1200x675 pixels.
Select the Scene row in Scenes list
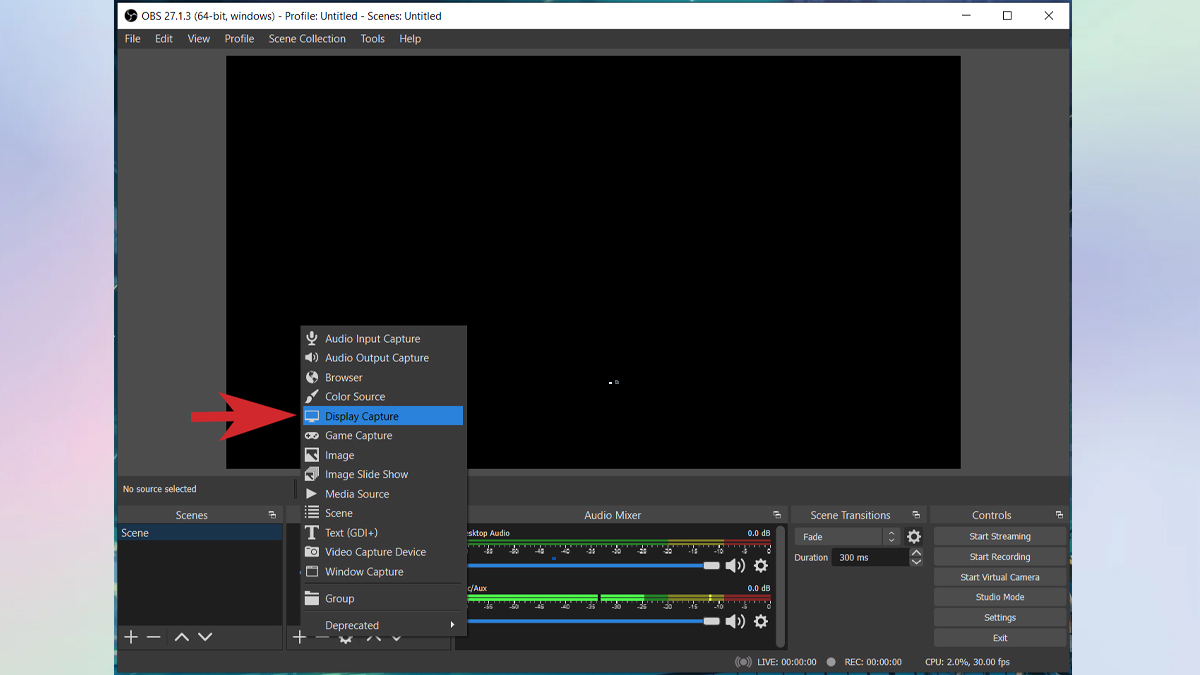click(200, 533)
